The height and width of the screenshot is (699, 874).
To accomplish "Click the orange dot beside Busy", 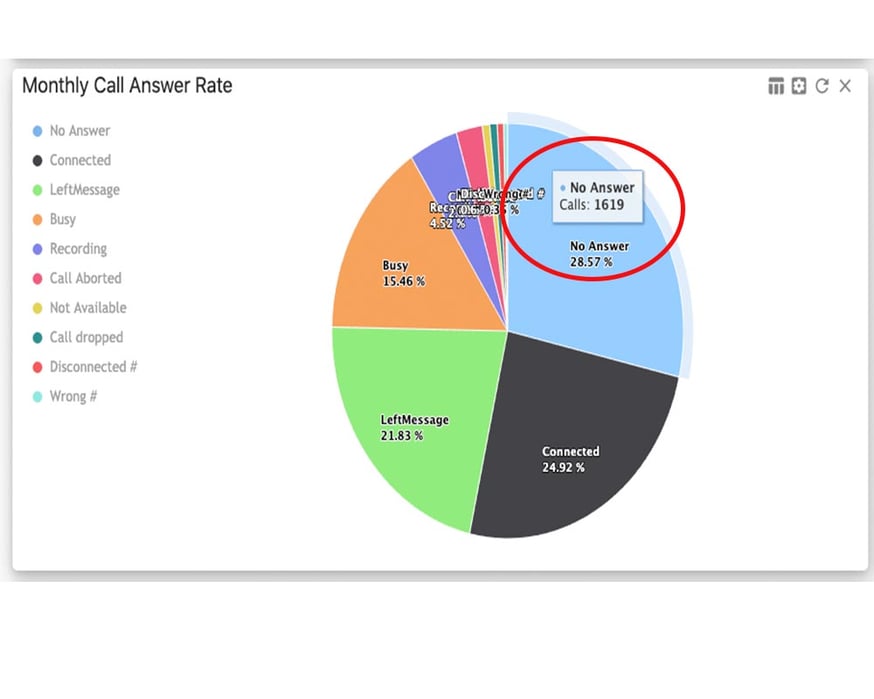I will 38,219.
